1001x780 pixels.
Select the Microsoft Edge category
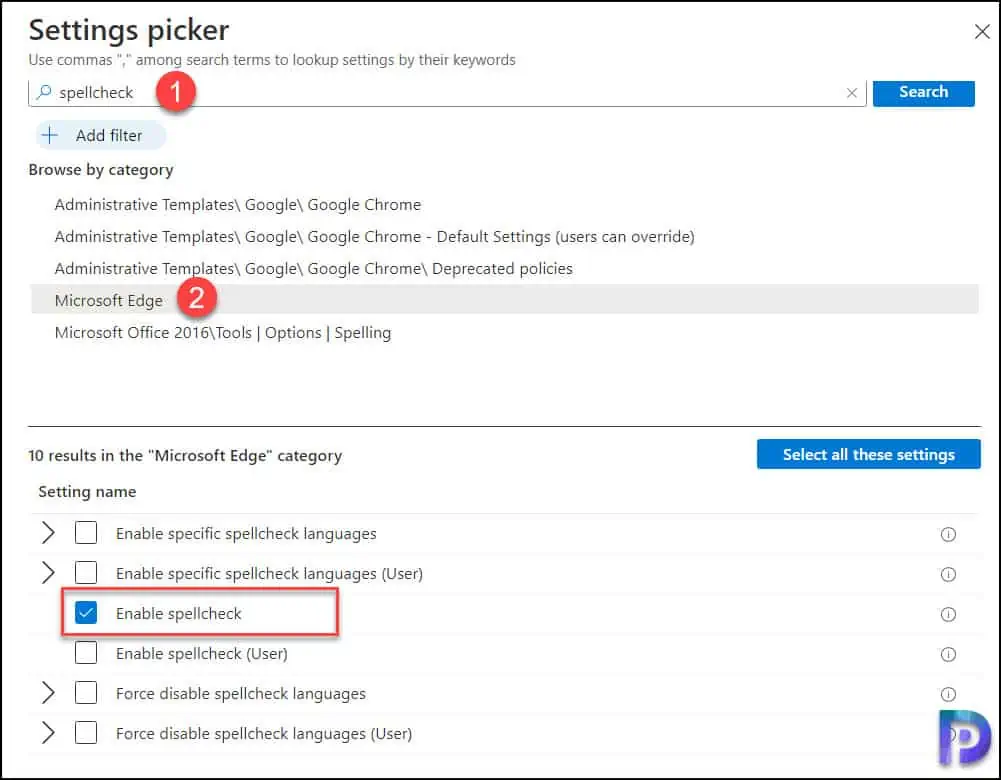pyautogui.click(x=504, y=299)
